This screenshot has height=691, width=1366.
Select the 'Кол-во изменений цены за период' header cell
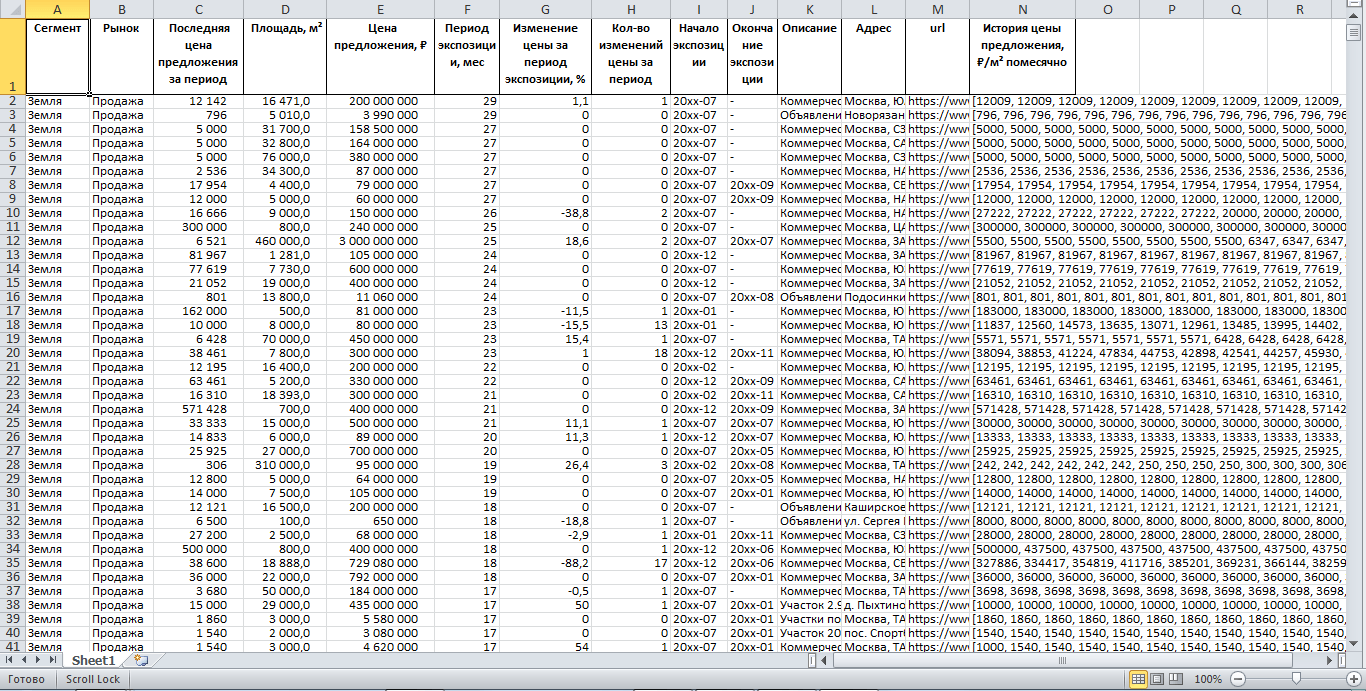click(x=631, y=56)
